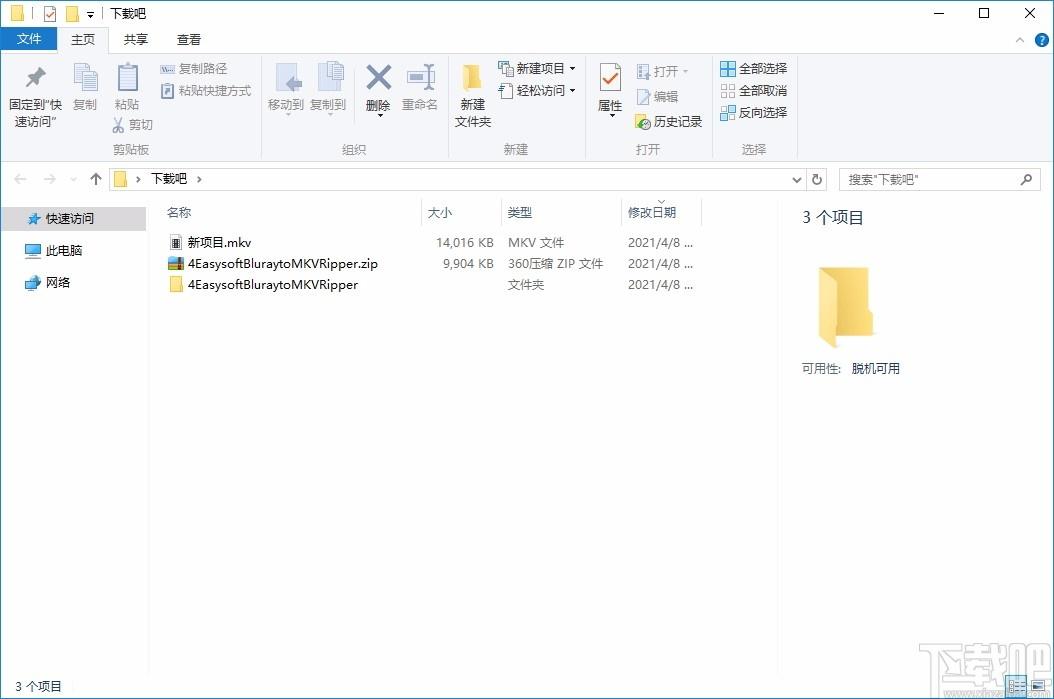The width and height of the screenshot is (1054, 699).
Task: Go up one folder level
Action: pyautogui.click(x=95, y=179)
